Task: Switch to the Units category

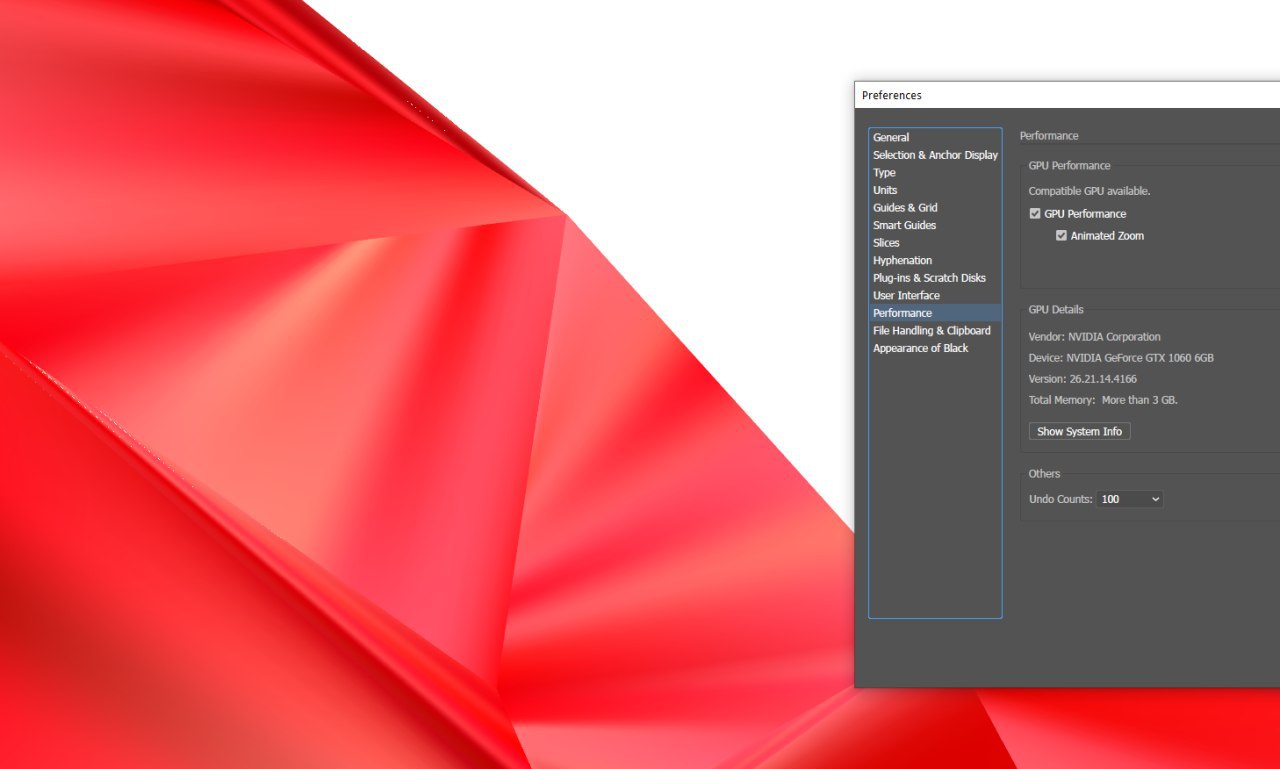Action: (x=935, y=190)
